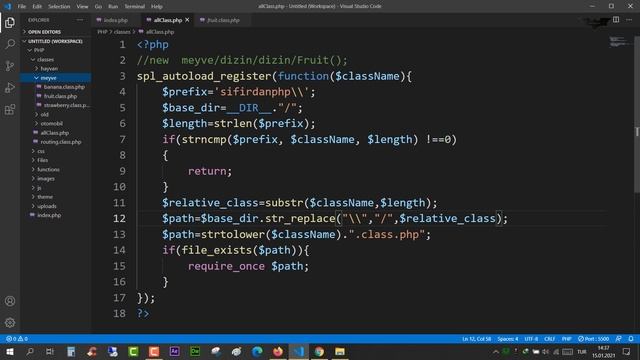This screenshot has width=640, height=360.
Task: Open the Selection menu
Action: click(x=59, y=7)
